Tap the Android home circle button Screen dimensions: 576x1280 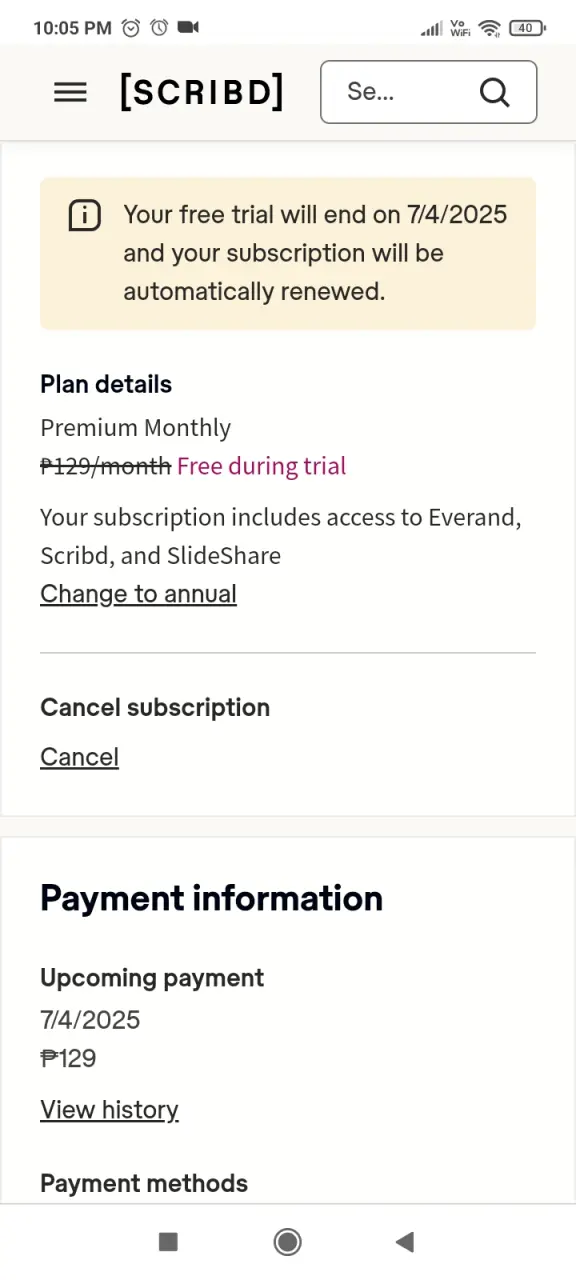click(x=288, y=1242)
